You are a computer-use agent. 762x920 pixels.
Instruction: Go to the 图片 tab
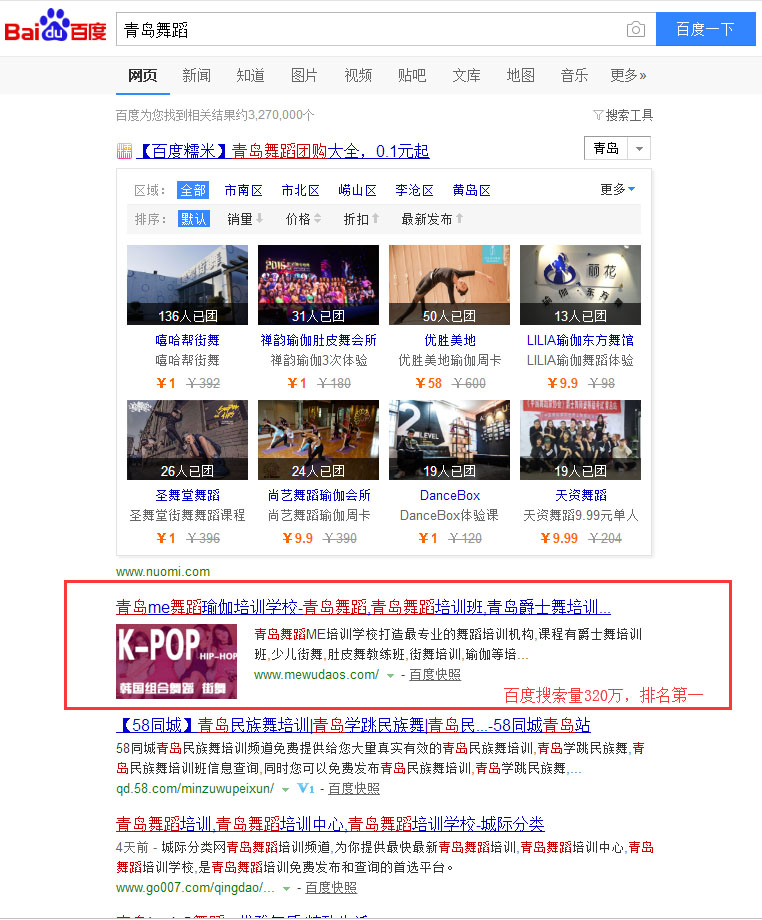point(304,75)
